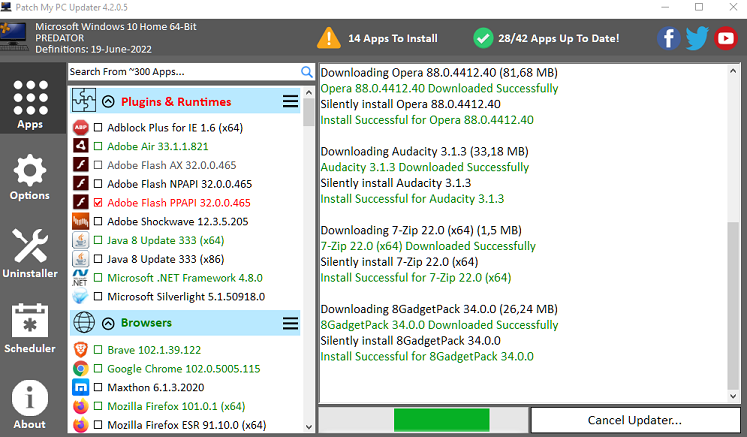
Task: Check the Adobe Flash NPAPI checkbox
Action: click(98, 184)
